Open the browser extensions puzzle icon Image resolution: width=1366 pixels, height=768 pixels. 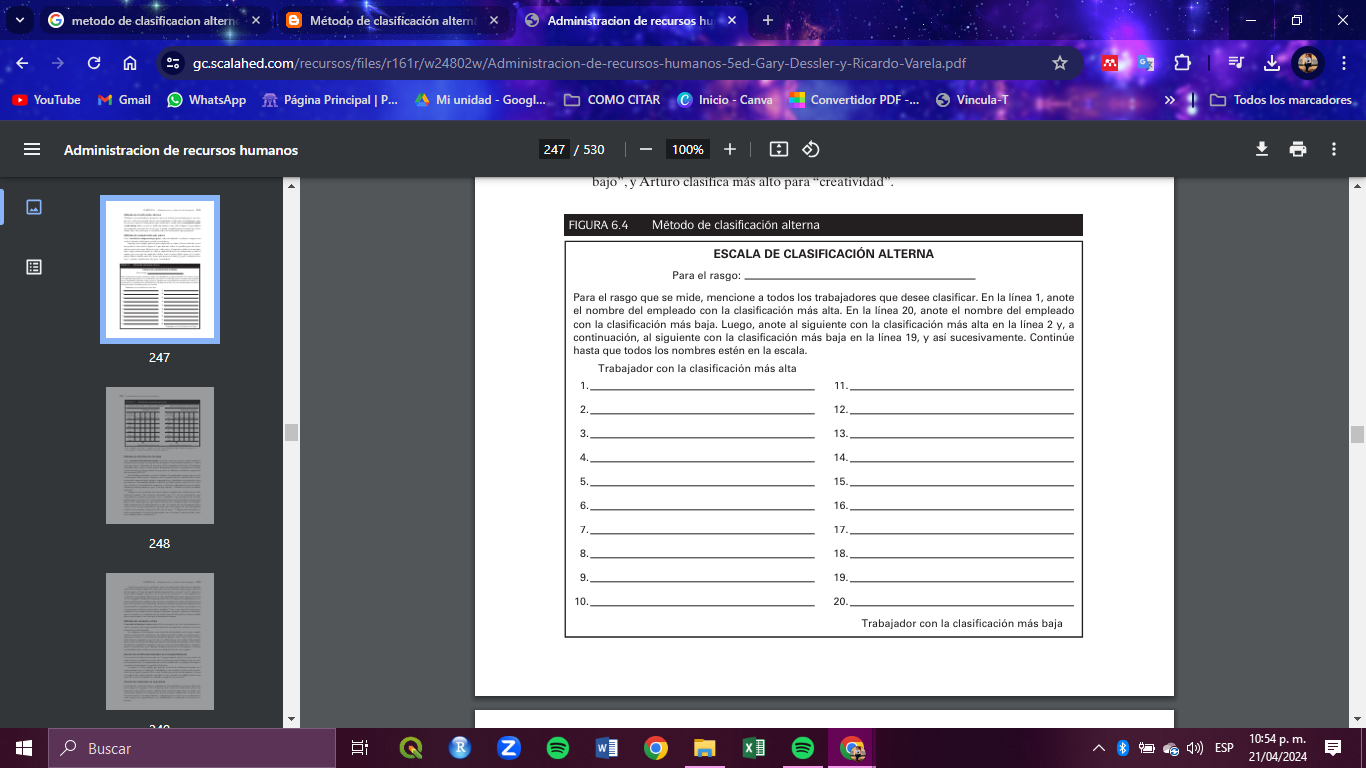[x=1182, y=63]
